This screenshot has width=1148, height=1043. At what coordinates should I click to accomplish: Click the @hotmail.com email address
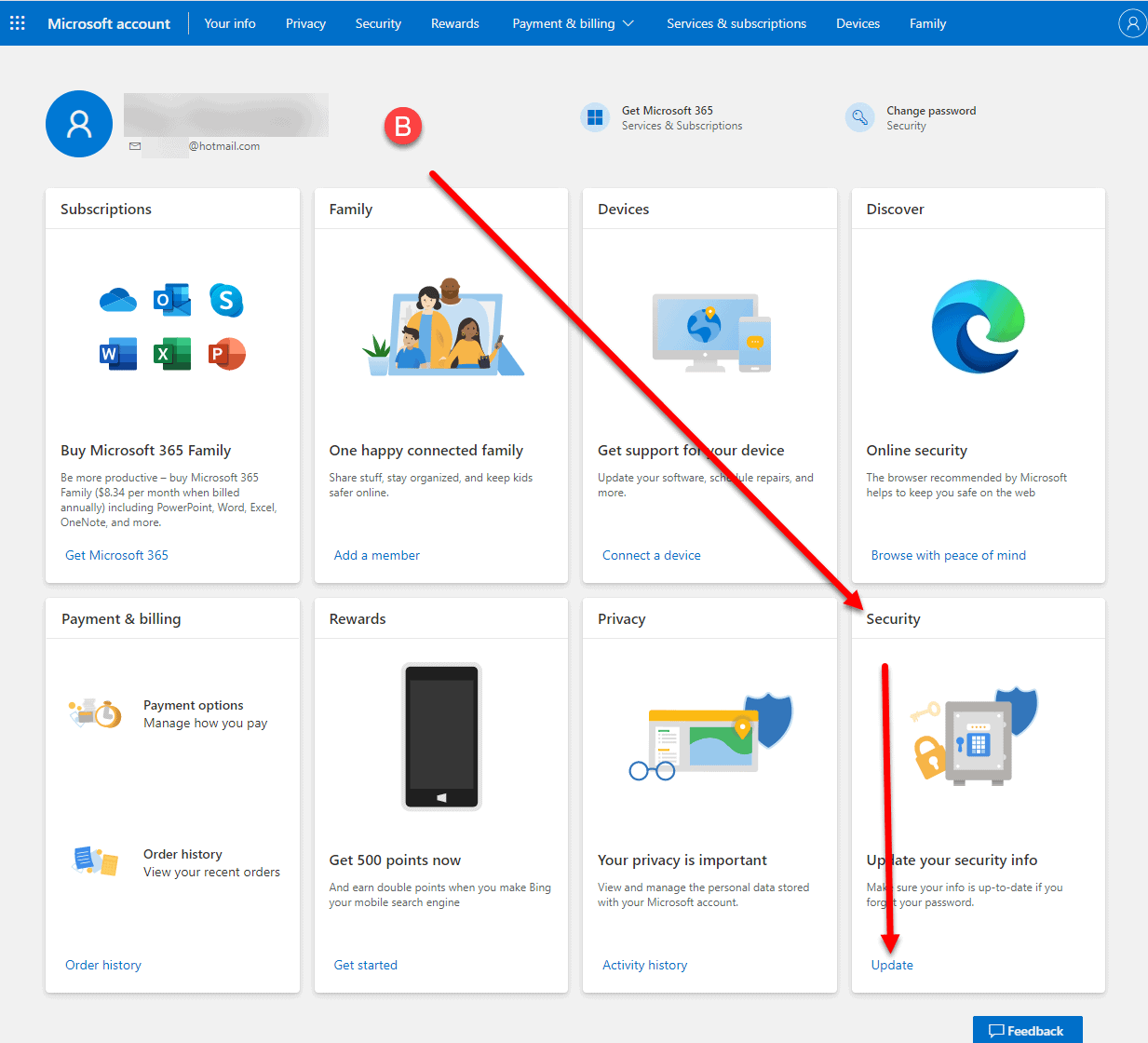[x=224, y=146]
